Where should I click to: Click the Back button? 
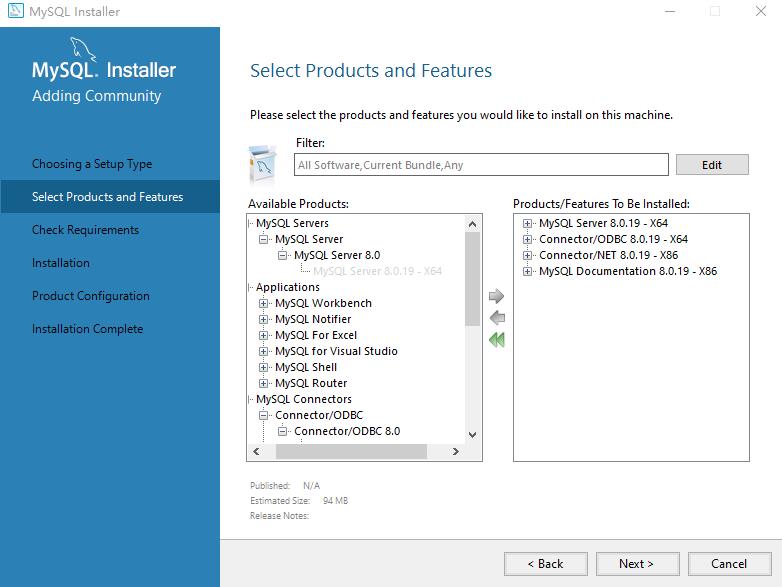click(x=546, y=564)
